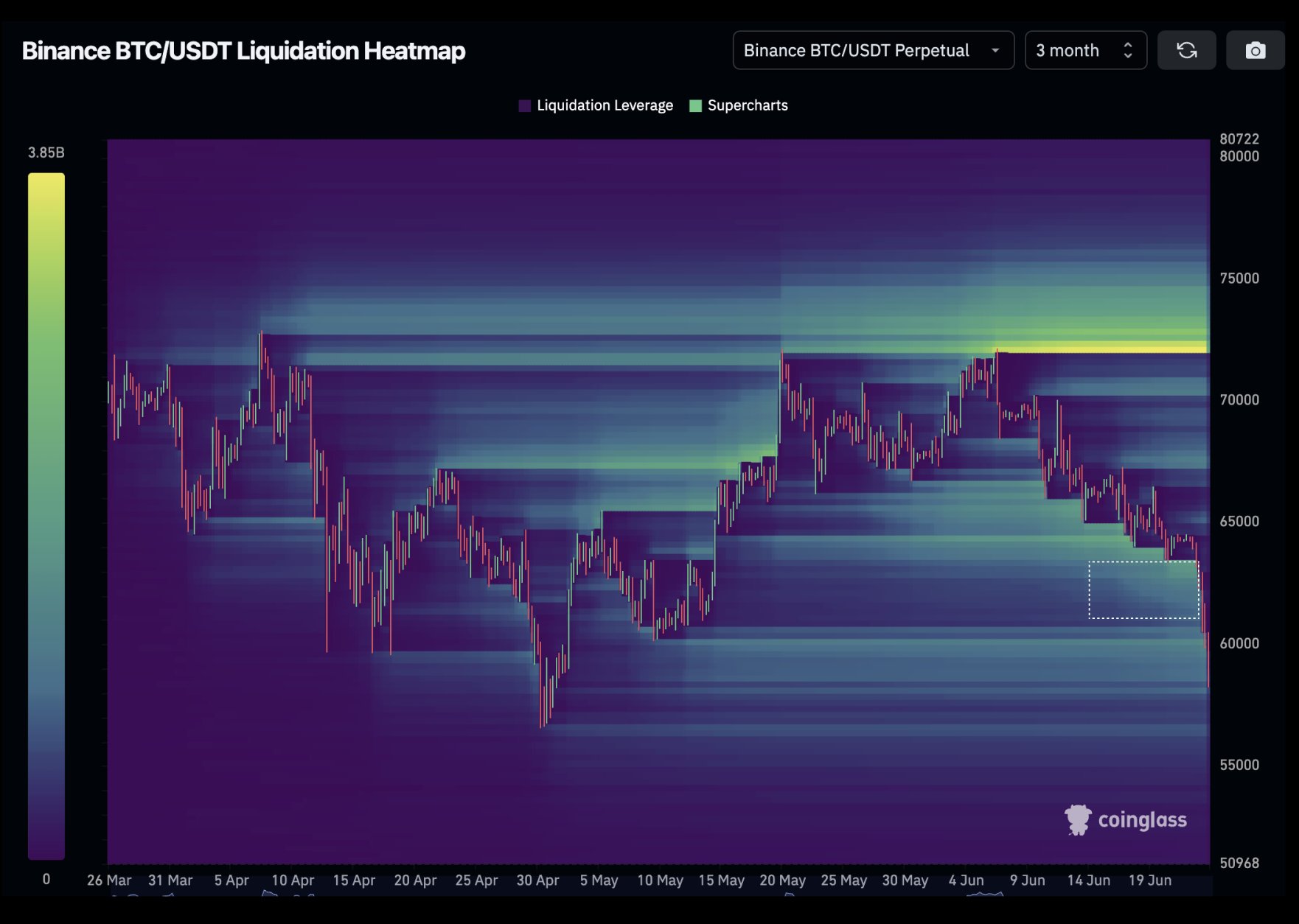Click the 60000 price axis label
The width and height of the screenshot is (1299, 924).
click(1239, 643)
